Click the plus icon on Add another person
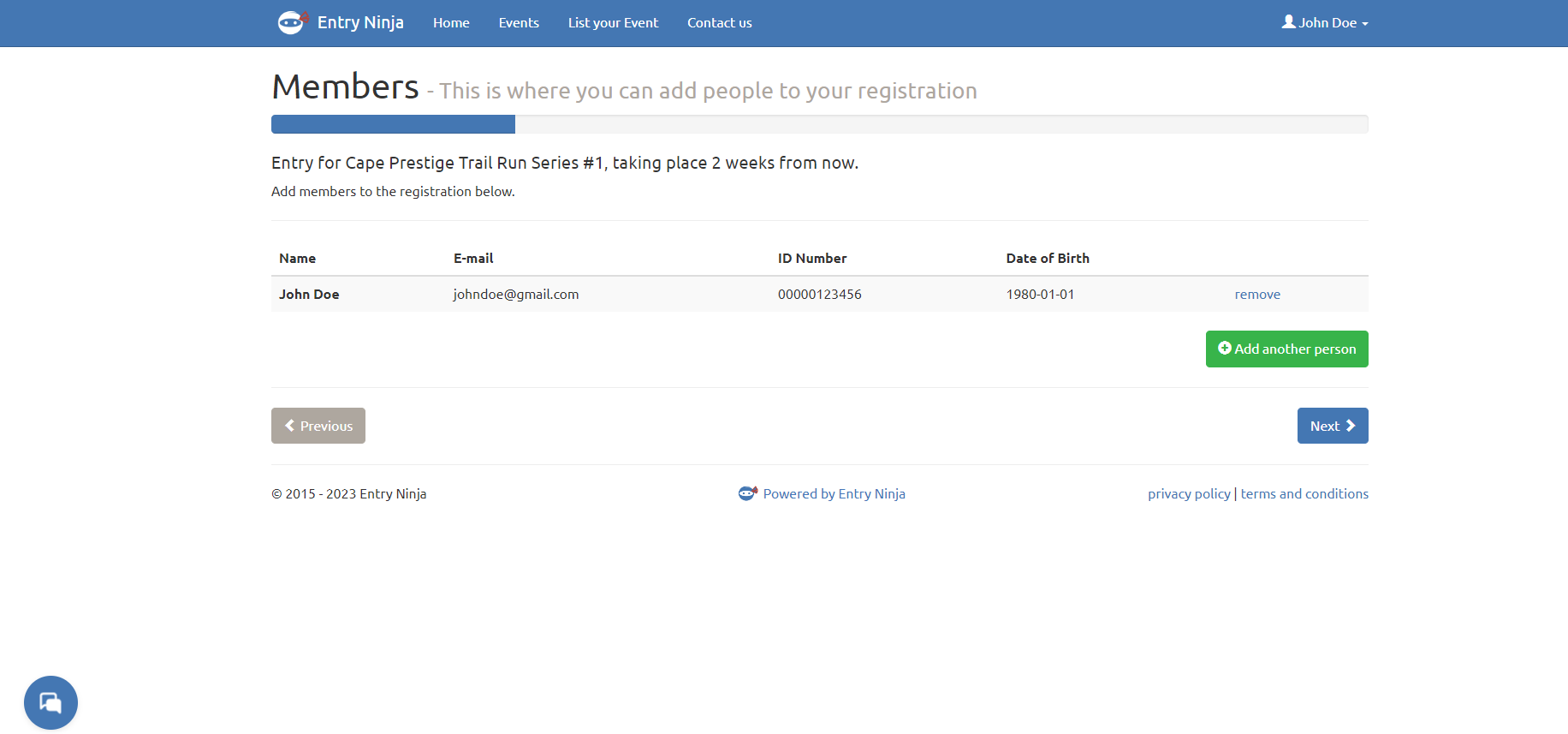Viewport: 1568px width, 734px height. (1224, 349)
